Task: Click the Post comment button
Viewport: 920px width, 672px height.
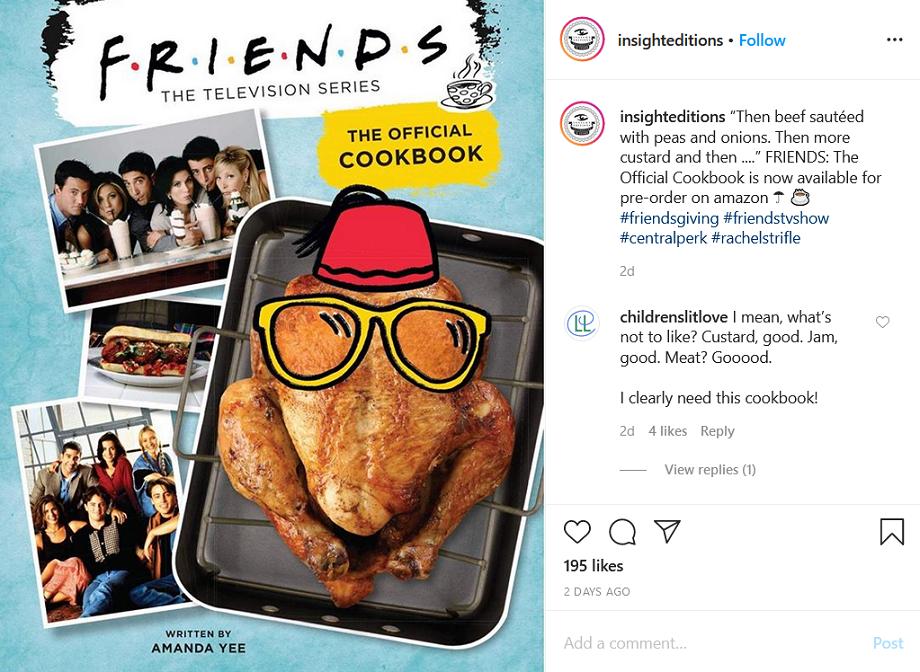Action: tap(888, 643)
